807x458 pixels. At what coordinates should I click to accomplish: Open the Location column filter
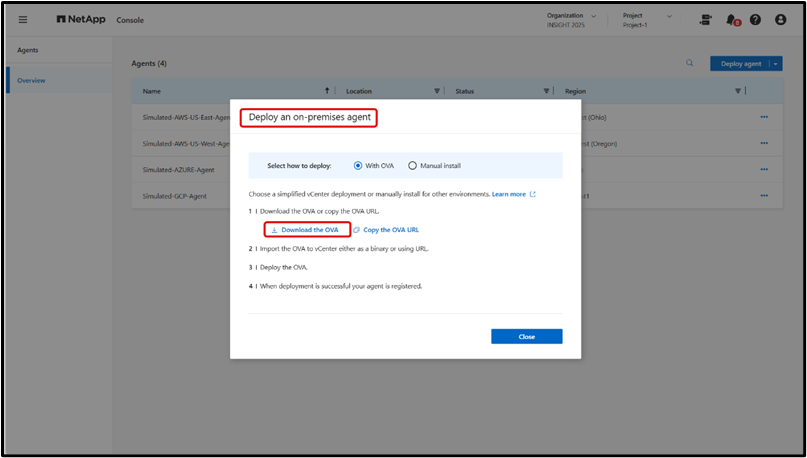437,91
